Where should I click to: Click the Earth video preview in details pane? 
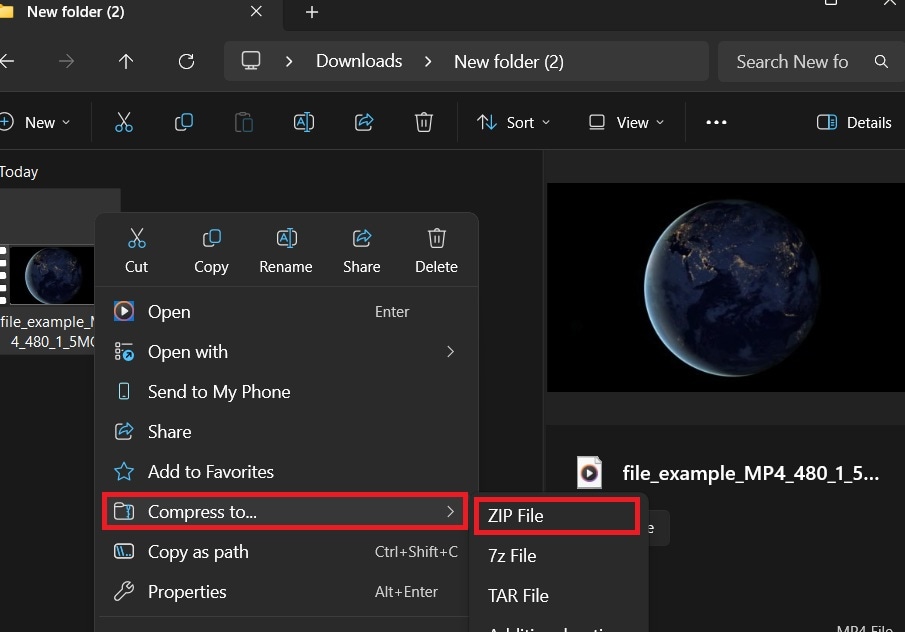[726, 287]
